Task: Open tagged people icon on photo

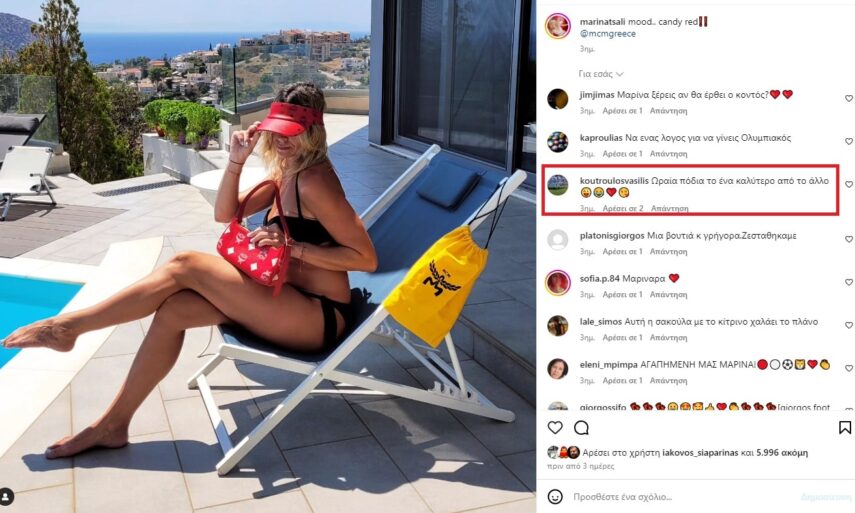Action: click(6, 497)
